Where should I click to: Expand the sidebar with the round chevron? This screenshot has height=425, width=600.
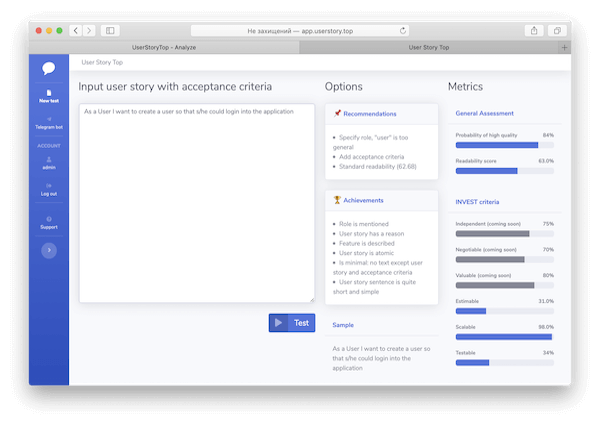click(49, 251)
